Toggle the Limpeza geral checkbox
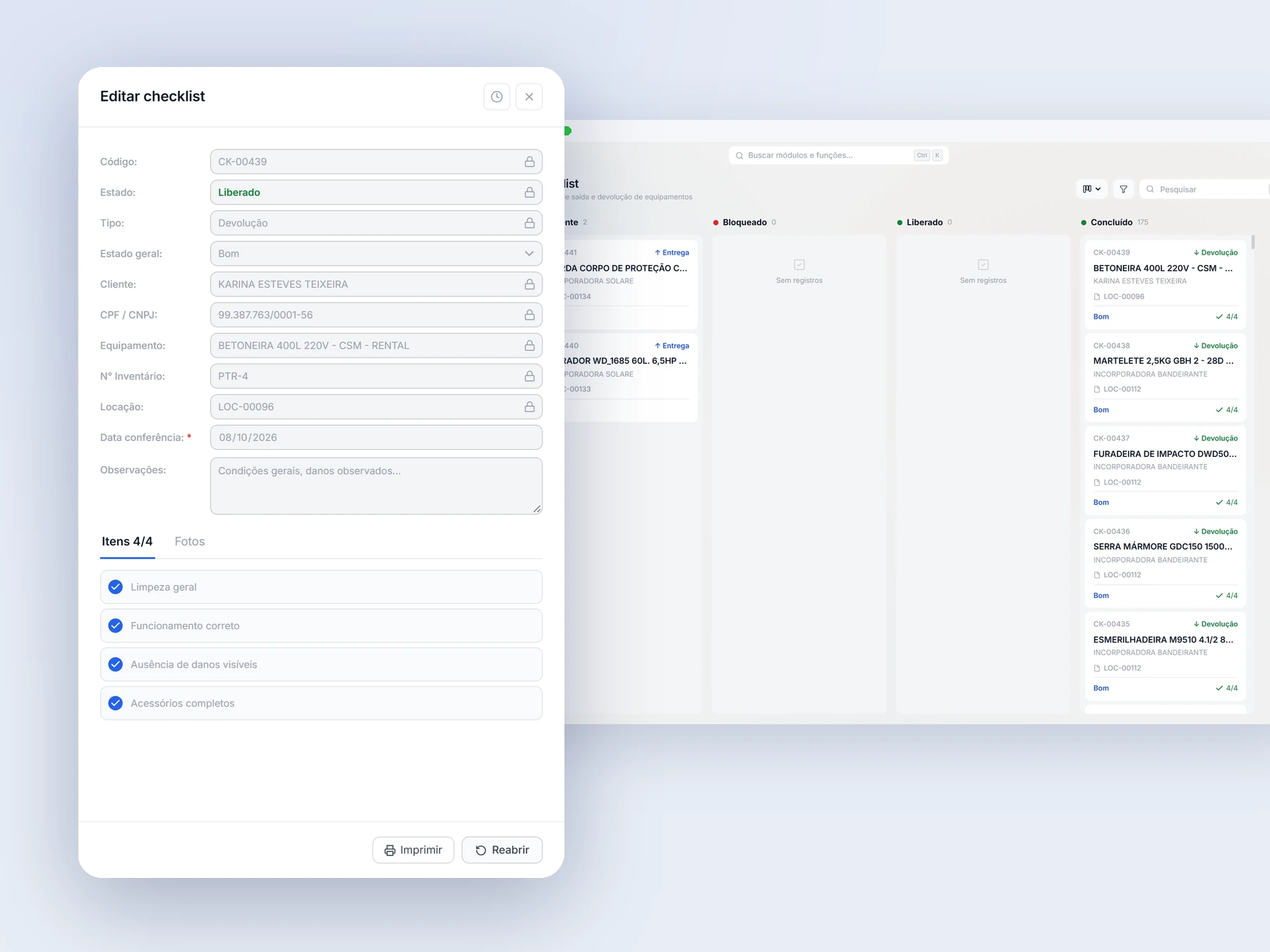This screenshot has width=1270, height=952. (x=116, y=587)
